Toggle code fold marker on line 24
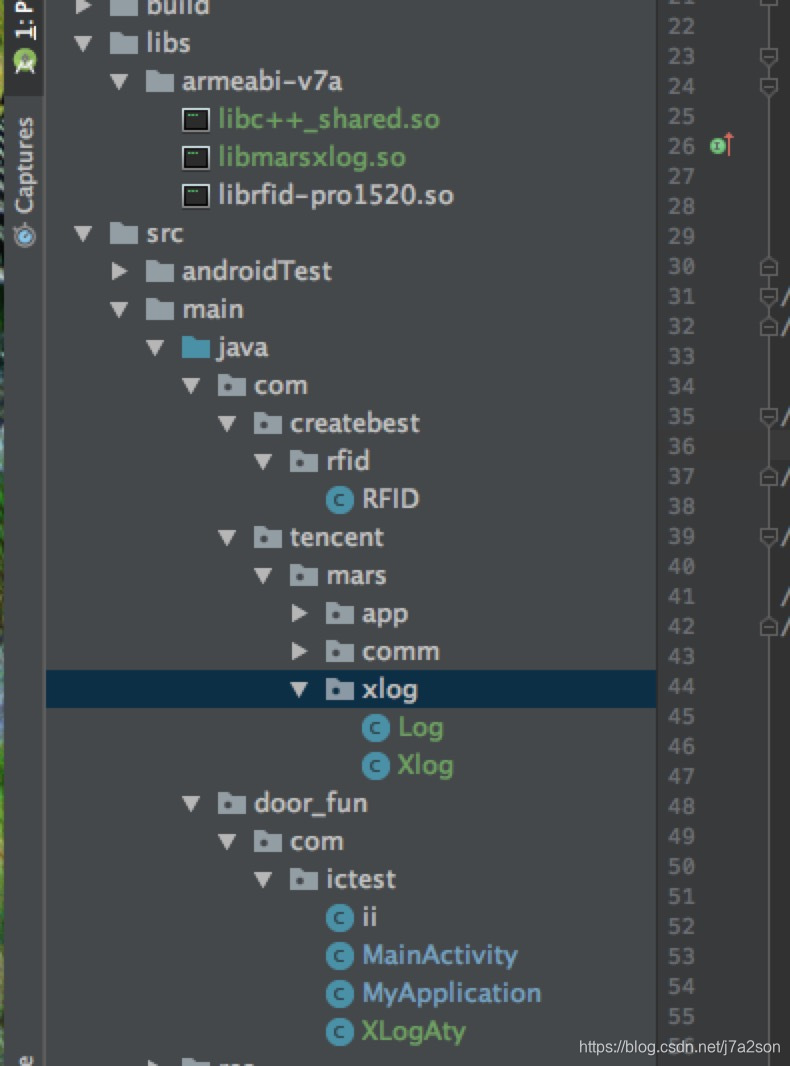 (768, 87)
